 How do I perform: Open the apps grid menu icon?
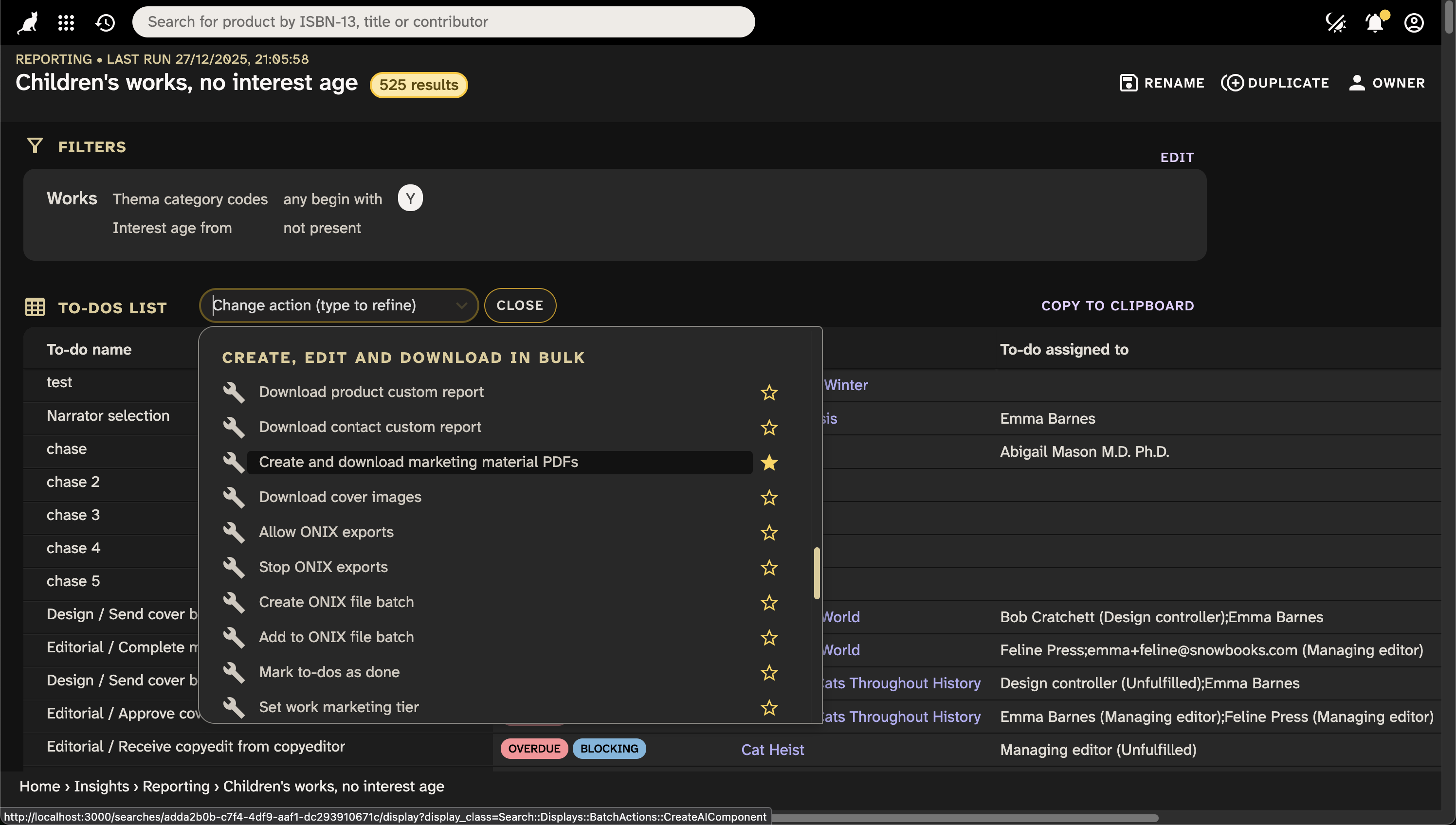[66, 23]
